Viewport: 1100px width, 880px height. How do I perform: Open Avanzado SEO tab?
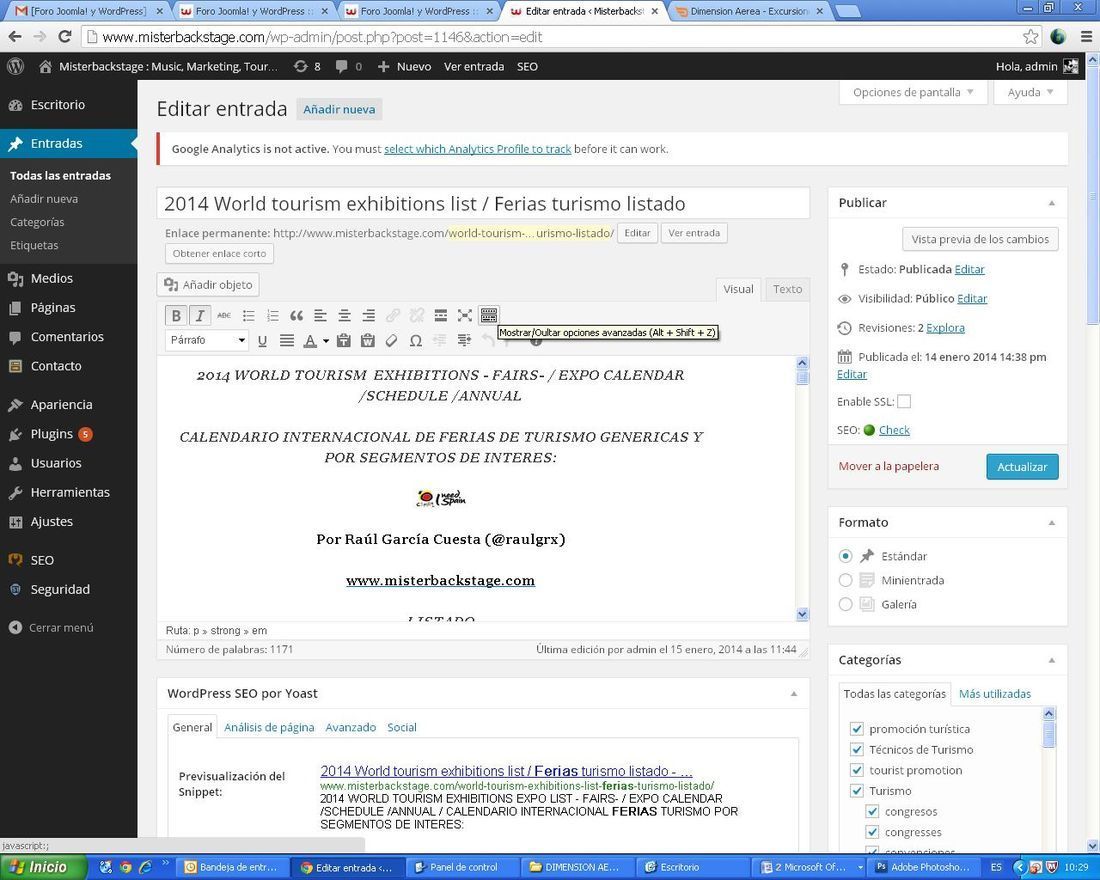point(350,728)
